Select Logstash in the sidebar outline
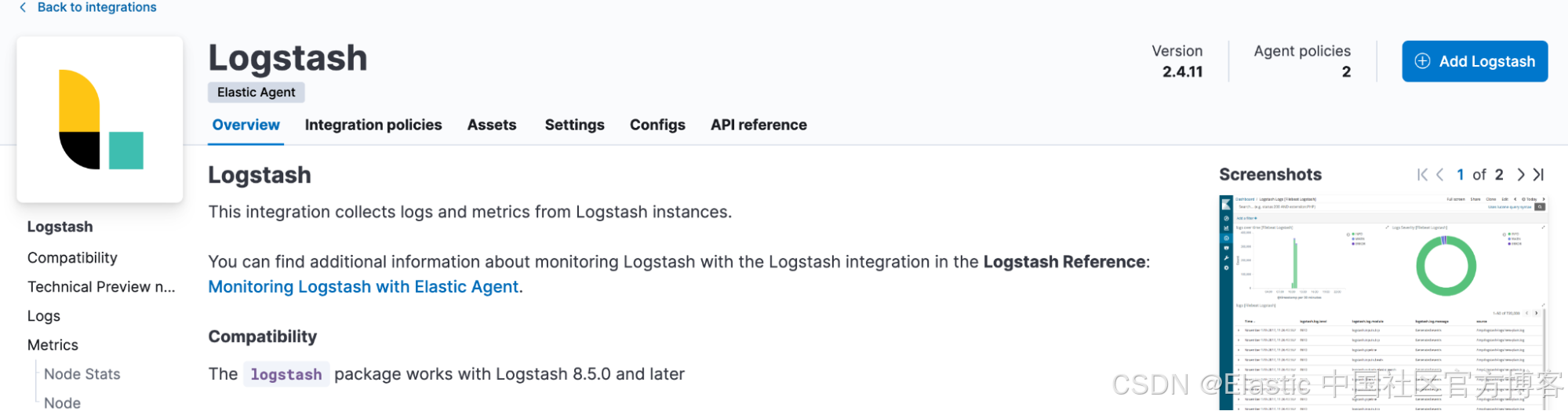Screen dimensions: 1568x411 point(60,227)
